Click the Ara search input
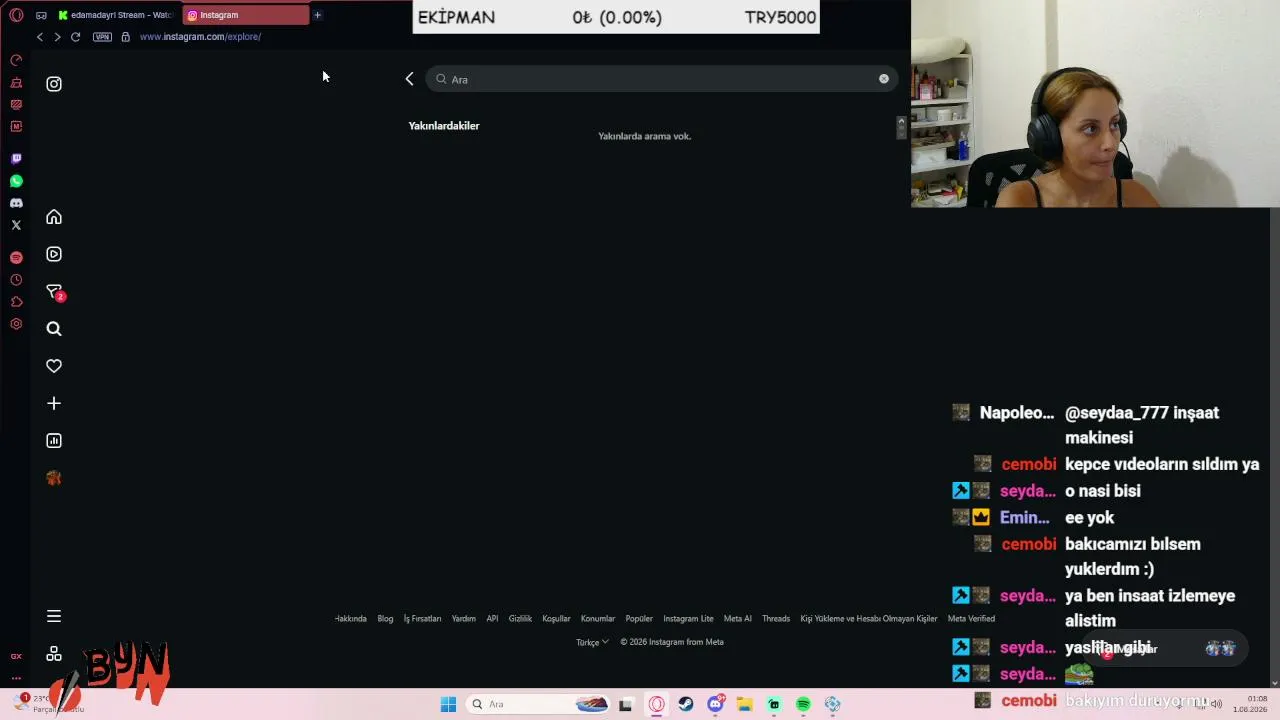 click(x=662, y=79)
